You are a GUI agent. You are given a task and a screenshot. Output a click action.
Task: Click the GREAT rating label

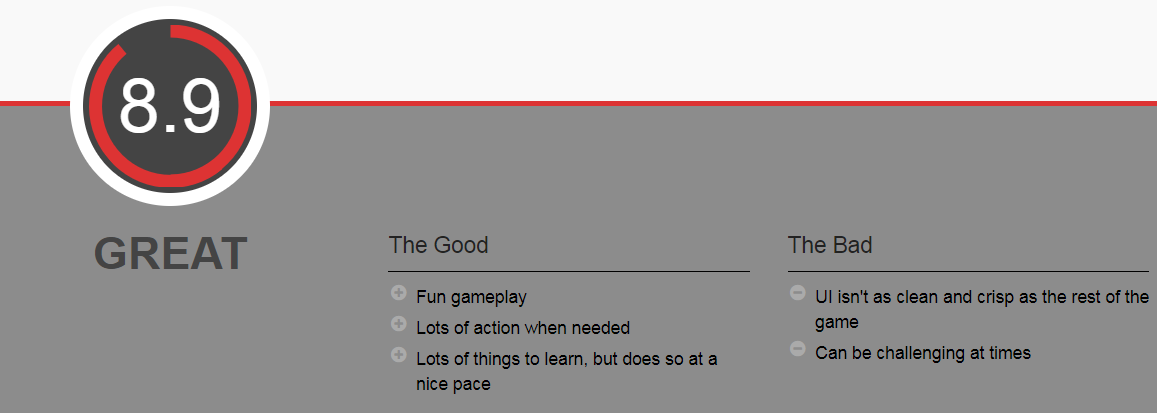(170, 254)
